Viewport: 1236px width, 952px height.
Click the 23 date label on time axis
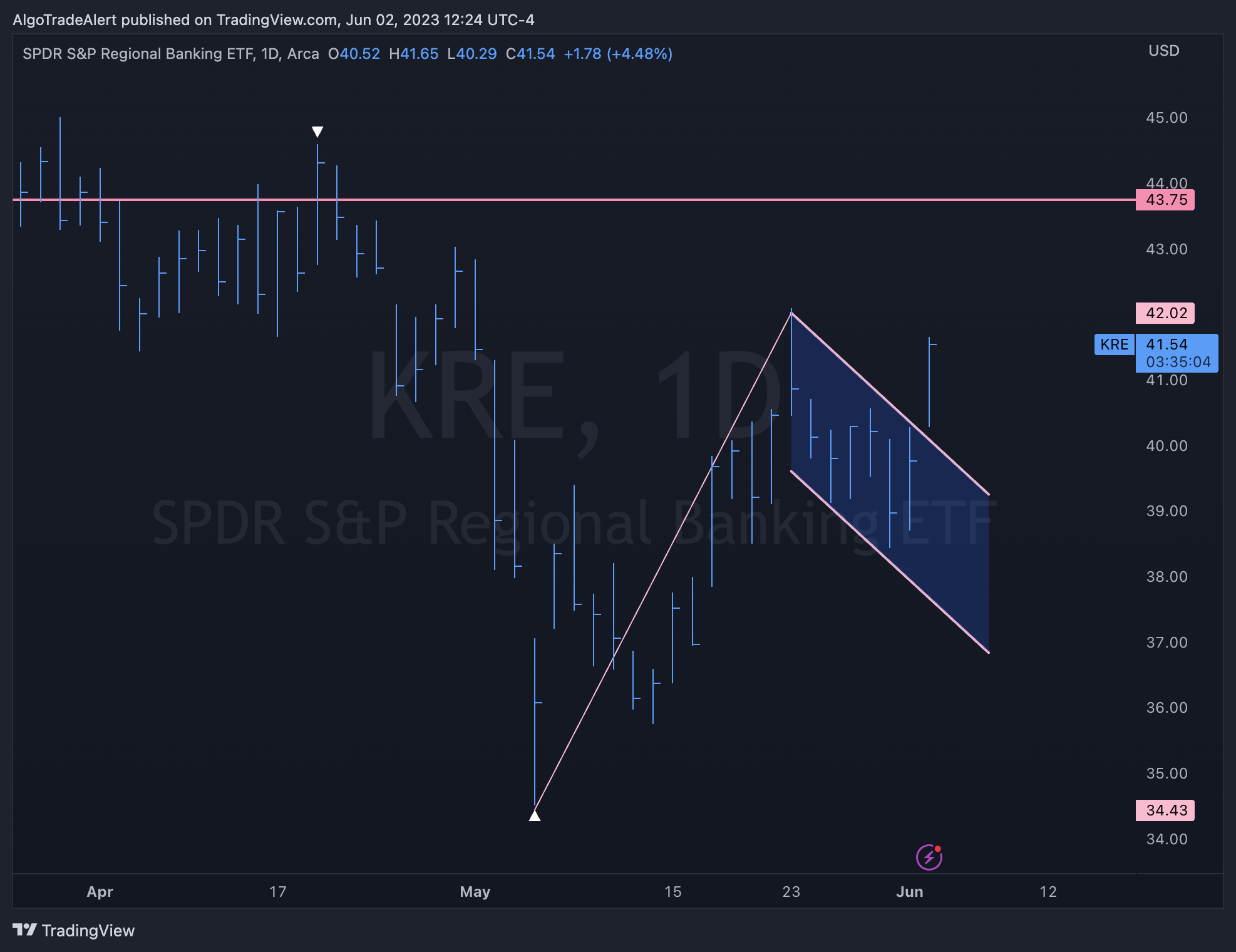[791, 892]
